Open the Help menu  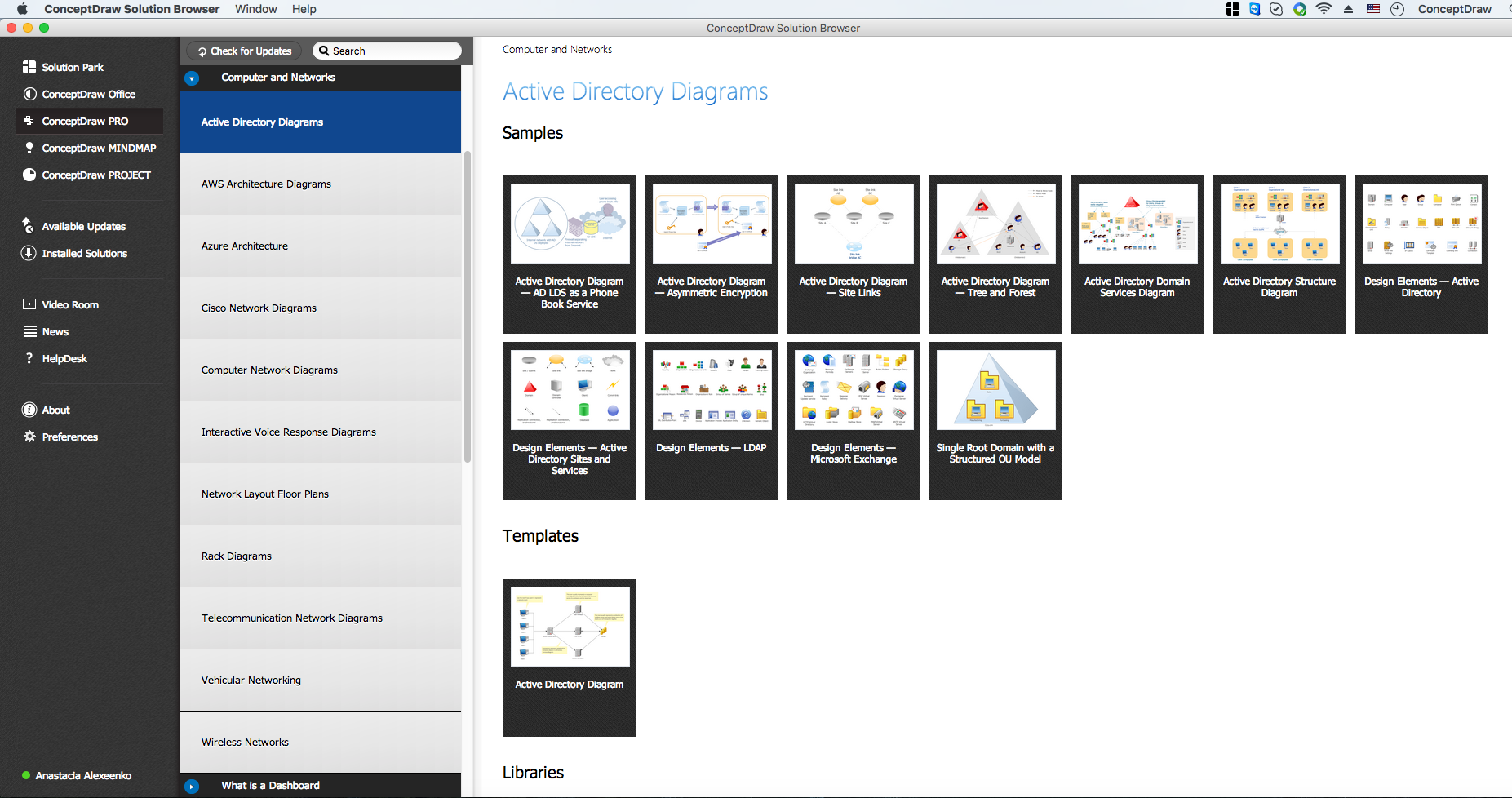pos(304,9)
